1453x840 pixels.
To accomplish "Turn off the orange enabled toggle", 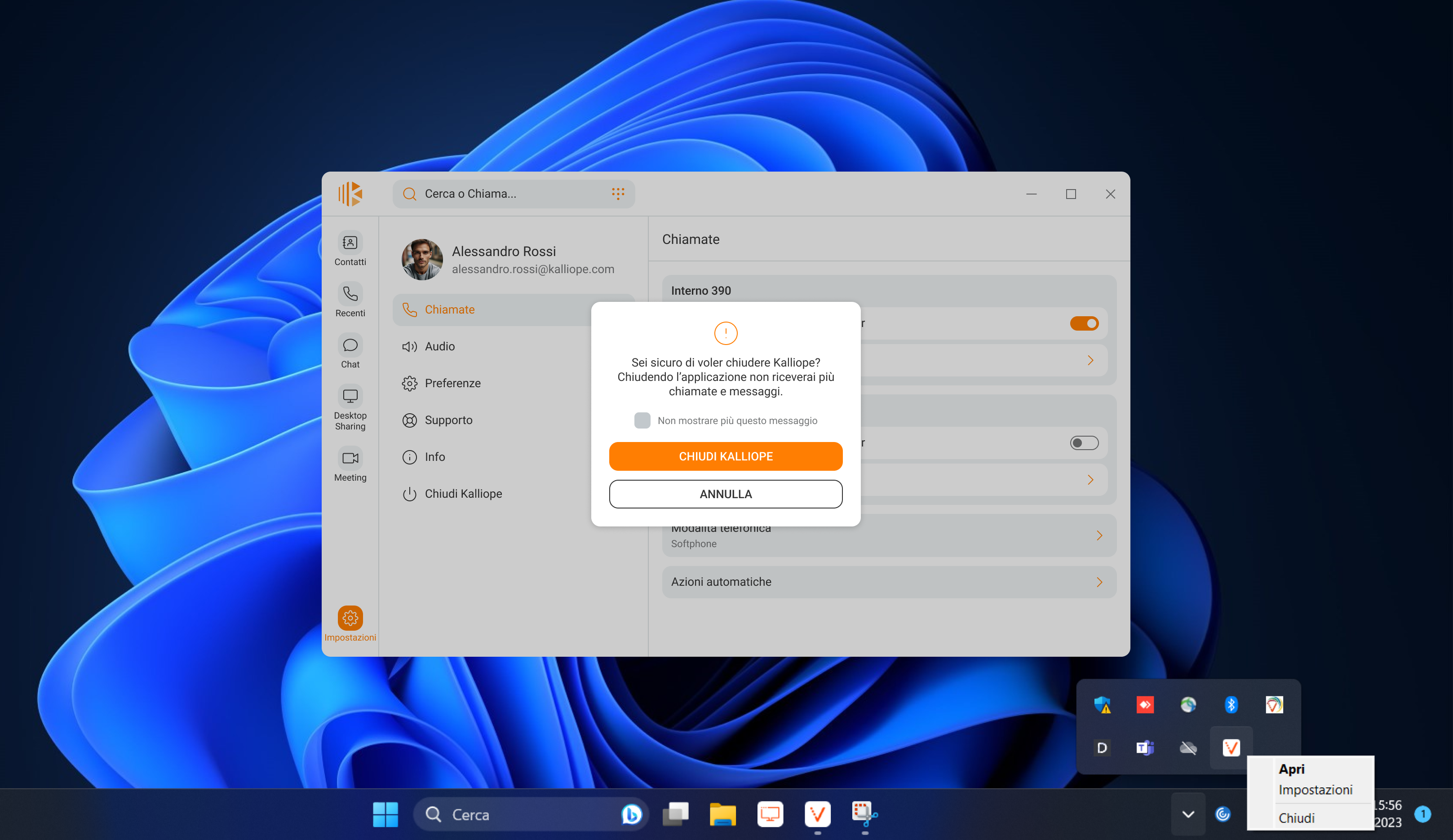I will click(x=1084, y=323).
